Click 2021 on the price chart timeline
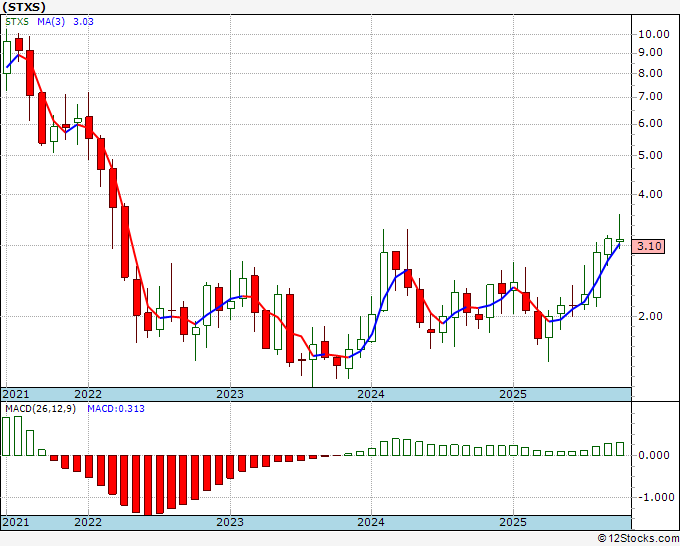 pyautogui.click(x=16, y=394)
